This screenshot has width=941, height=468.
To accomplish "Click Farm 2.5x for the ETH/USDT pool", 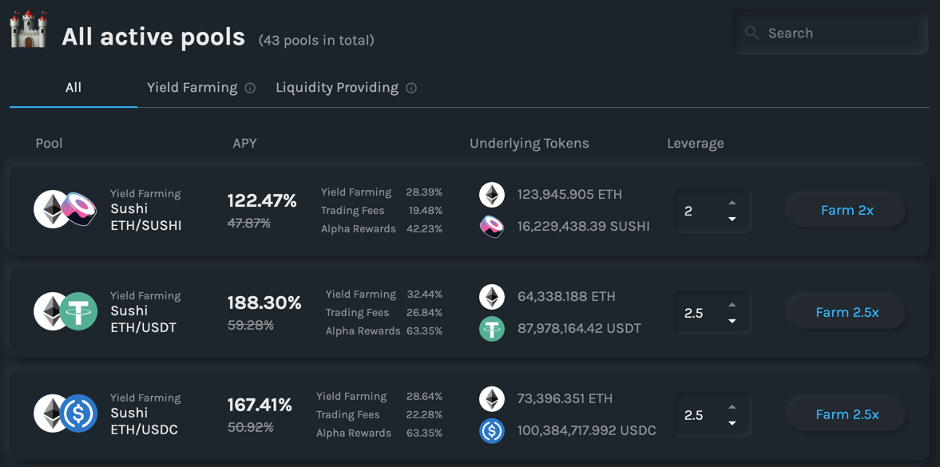I will point(846,313).
